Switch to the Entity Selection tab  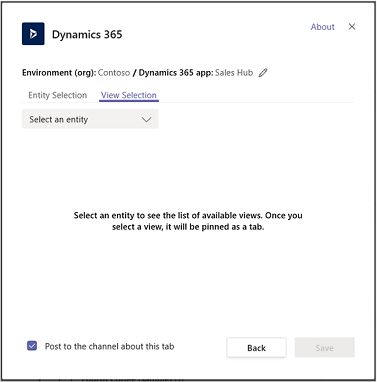[57, 95]
